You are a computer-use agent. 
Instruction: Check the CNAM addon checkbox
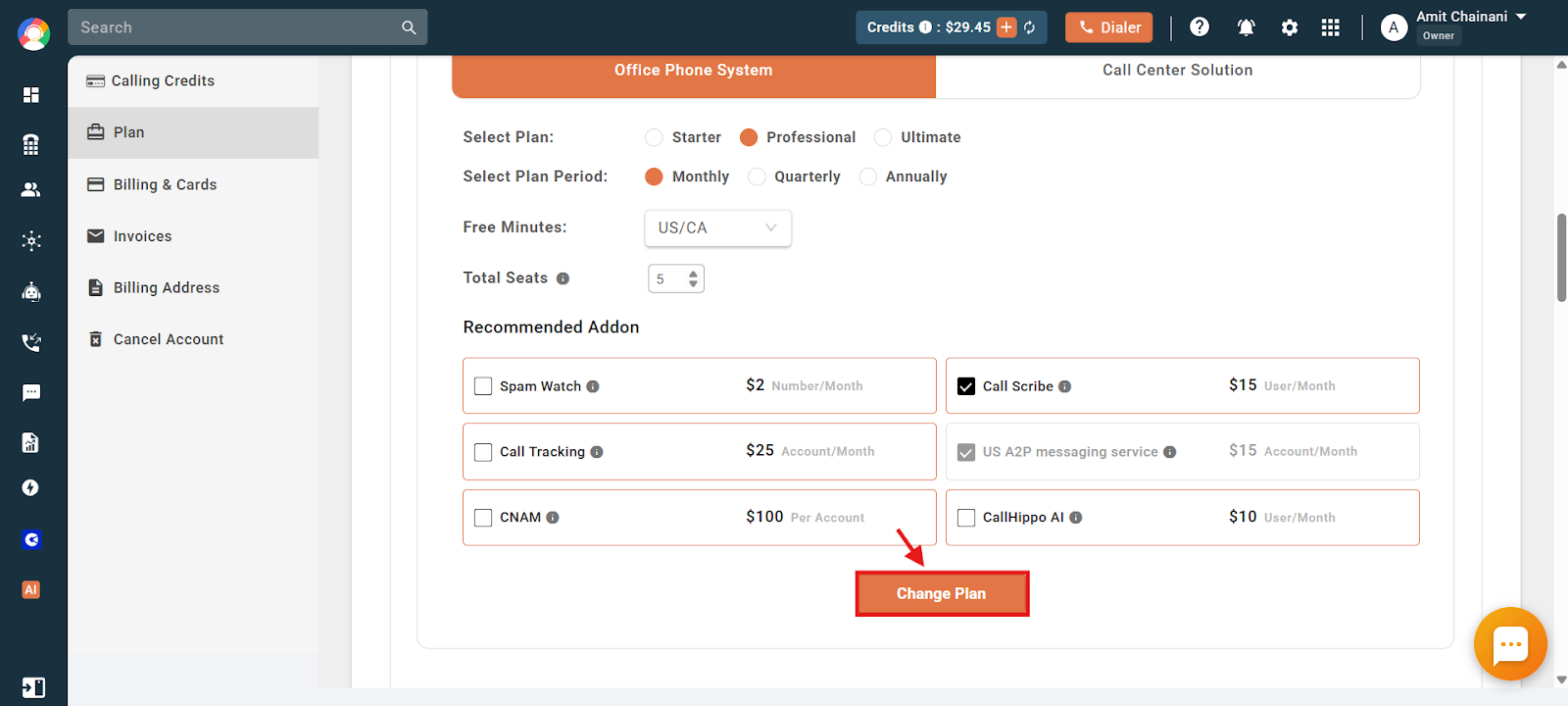pos(483,518)
